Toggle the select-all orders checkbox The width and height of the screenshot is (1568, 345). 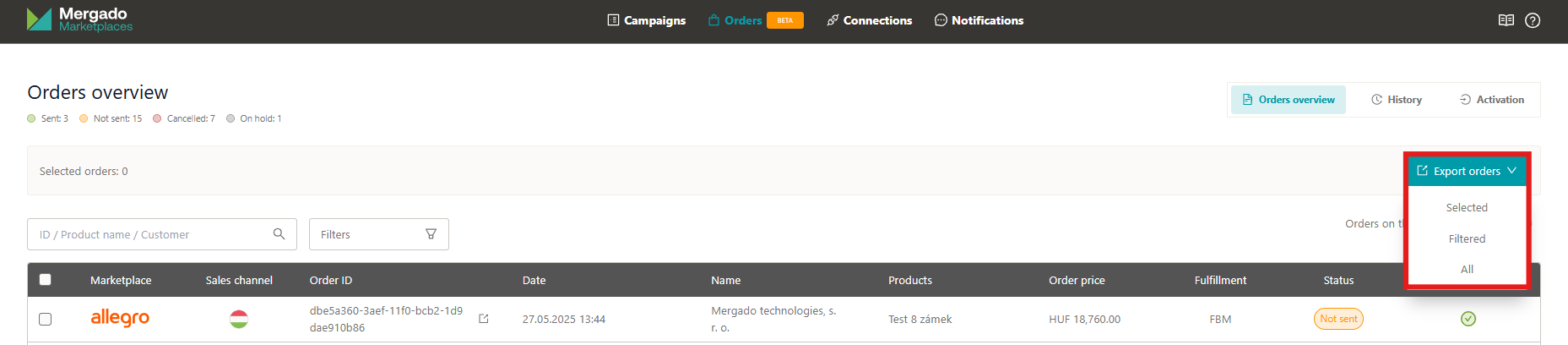[x=46, y=280]
